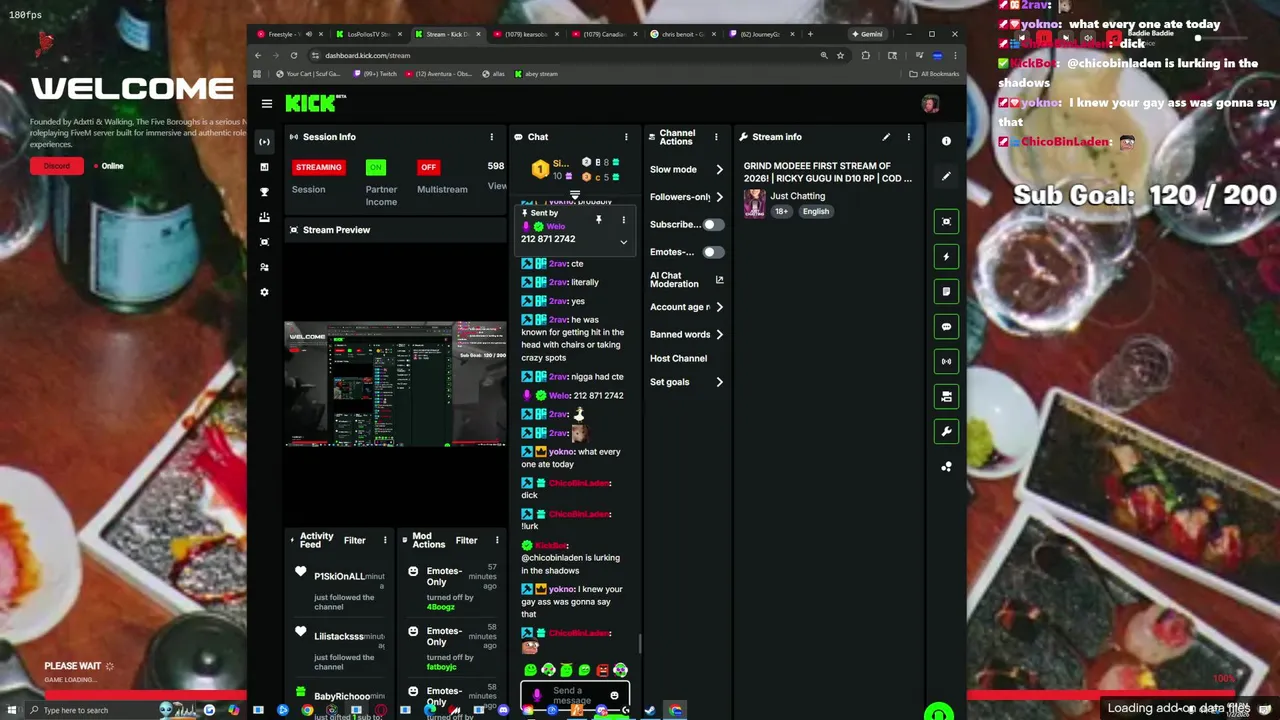Image resolution: width=1280 pixels, height=720 pixels.
Task: Open the profile avatar menu
Action: coord(930,104)
